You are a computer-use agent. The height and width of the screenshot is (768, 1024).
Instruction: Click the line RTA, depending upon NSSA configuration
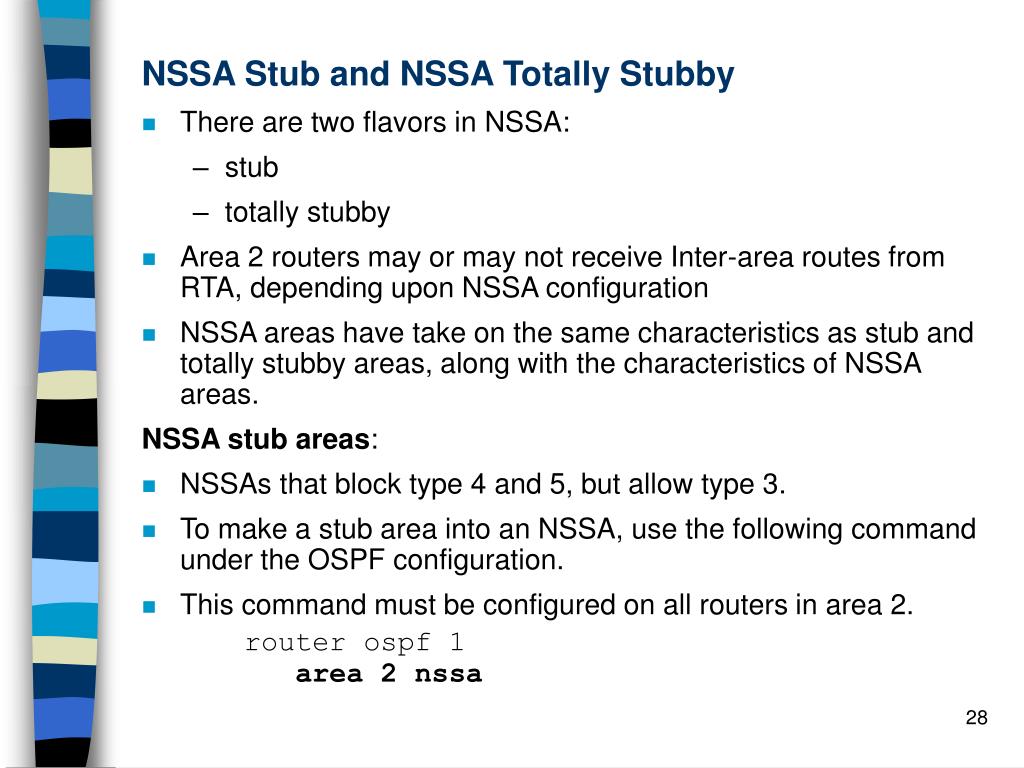(444, 288)
